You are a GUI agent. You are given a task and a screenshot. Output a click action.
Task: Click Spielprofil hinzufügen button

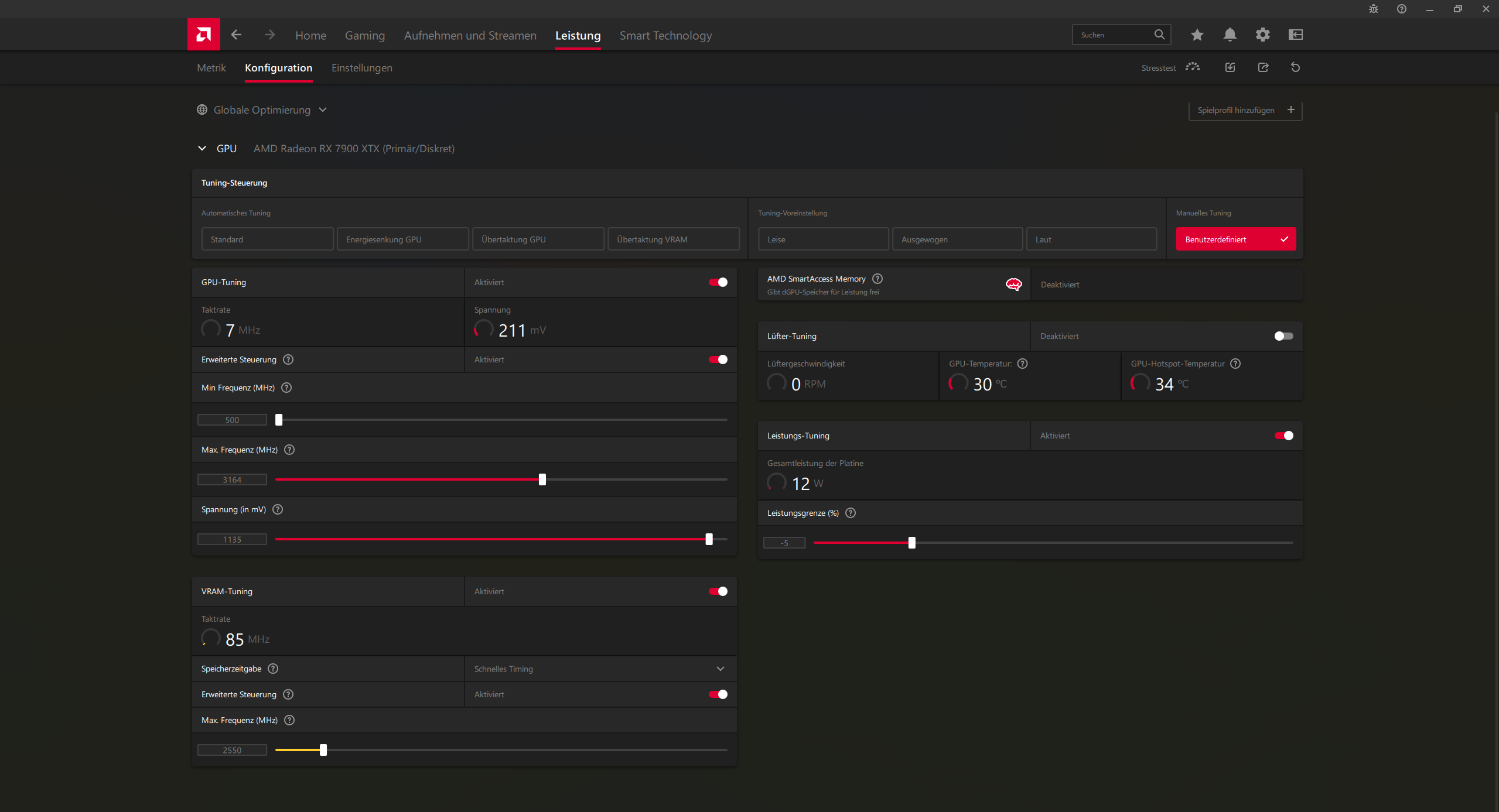[x=1245, y=110]
